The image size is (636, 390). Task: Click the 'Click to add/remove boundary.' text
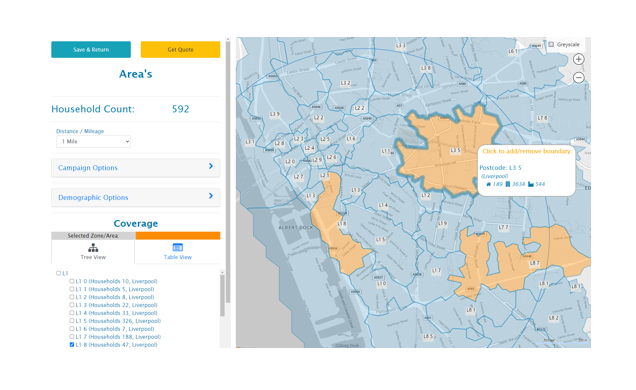tap(527, 151)
